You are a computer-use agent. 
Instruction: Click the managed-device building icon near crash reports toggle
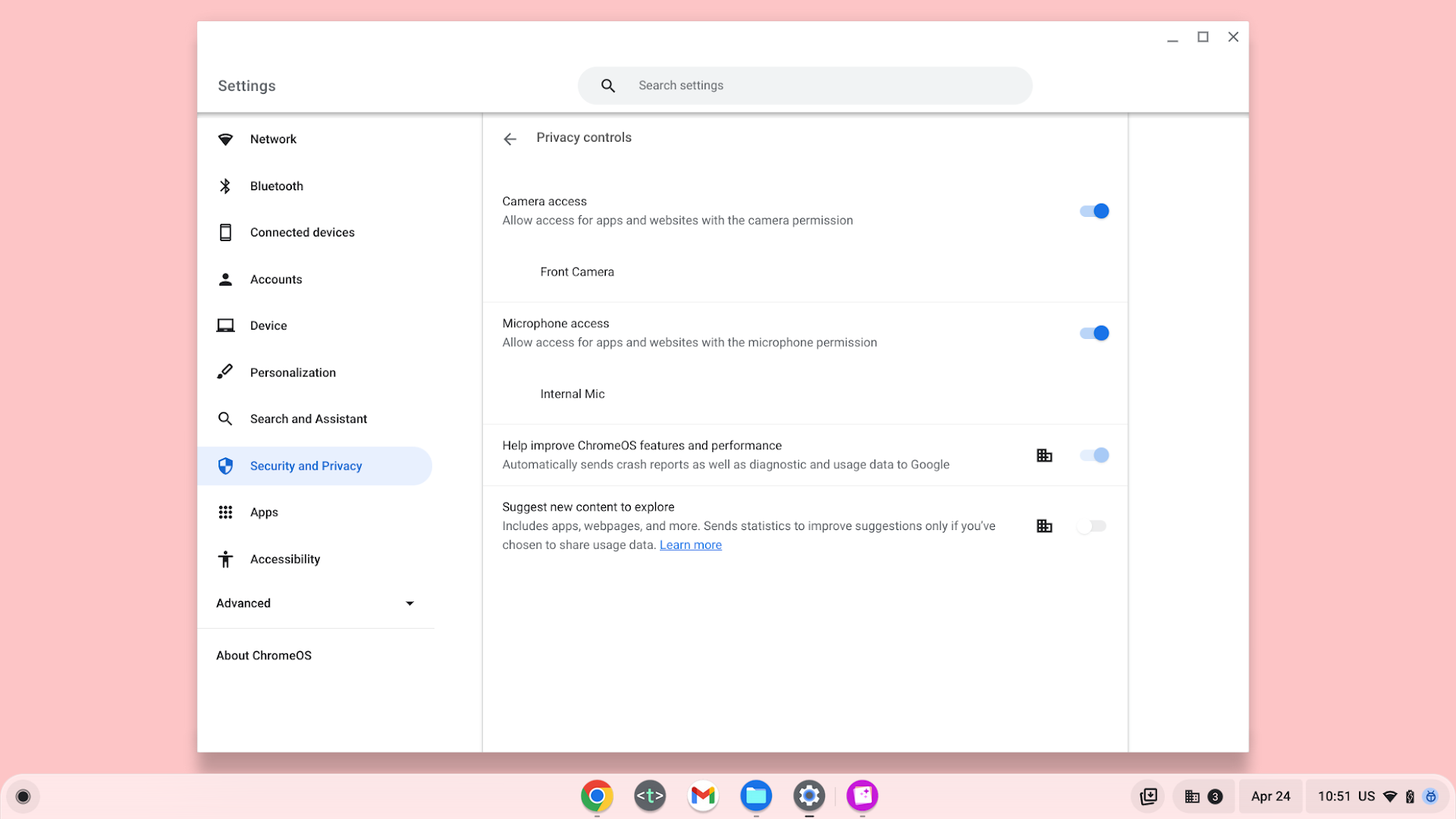pos(1044,455)
